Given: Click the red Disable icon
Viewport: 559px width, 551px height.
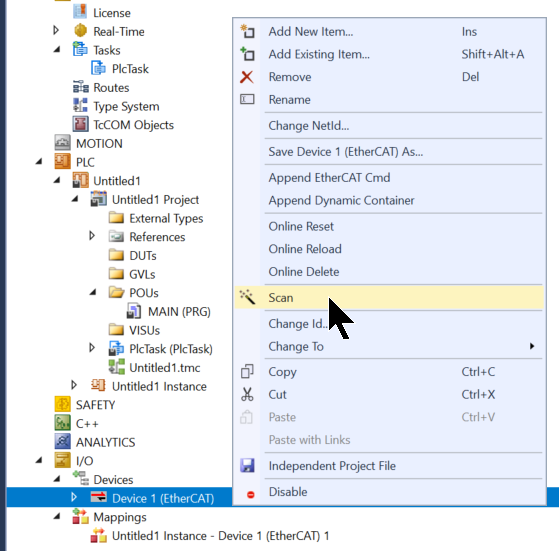Looking at the screenshot, I should [251, 494].
